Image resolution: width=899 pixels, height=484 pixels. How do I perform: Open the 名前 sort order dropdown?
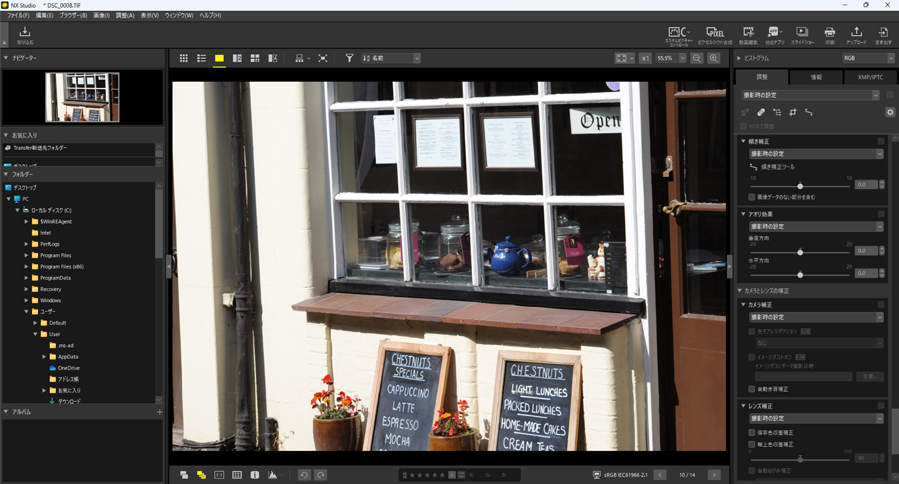[x=390, y=59]
